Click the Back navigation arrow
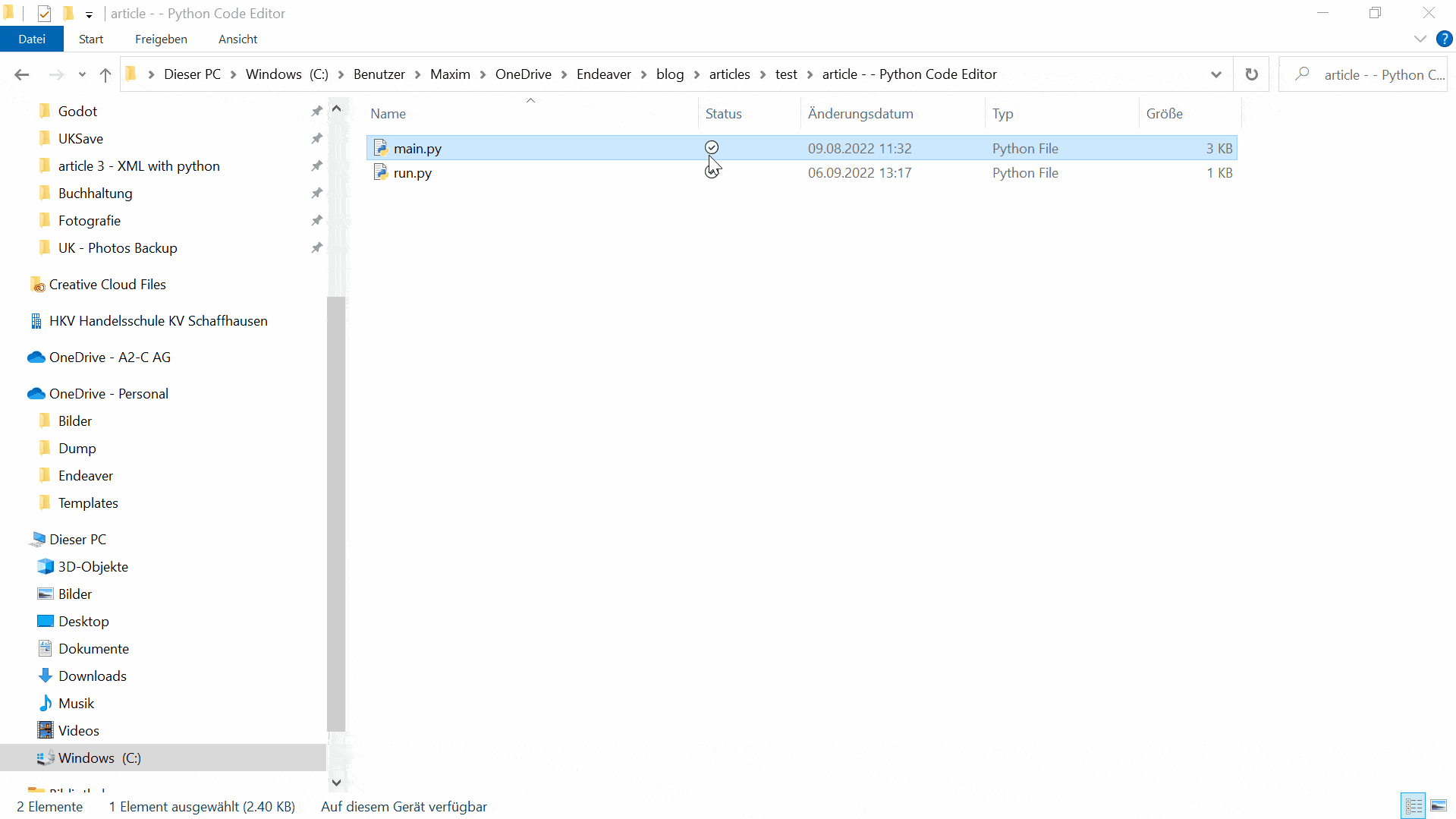1456x819 pixels. point(21,74)
